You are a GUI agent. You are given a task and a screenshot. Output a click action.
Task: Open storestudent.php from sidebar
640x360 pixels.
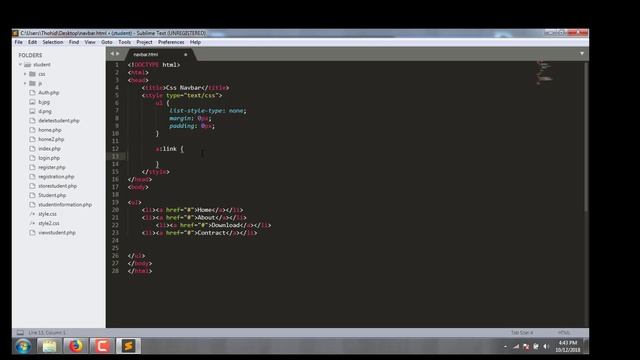point(58,186)
